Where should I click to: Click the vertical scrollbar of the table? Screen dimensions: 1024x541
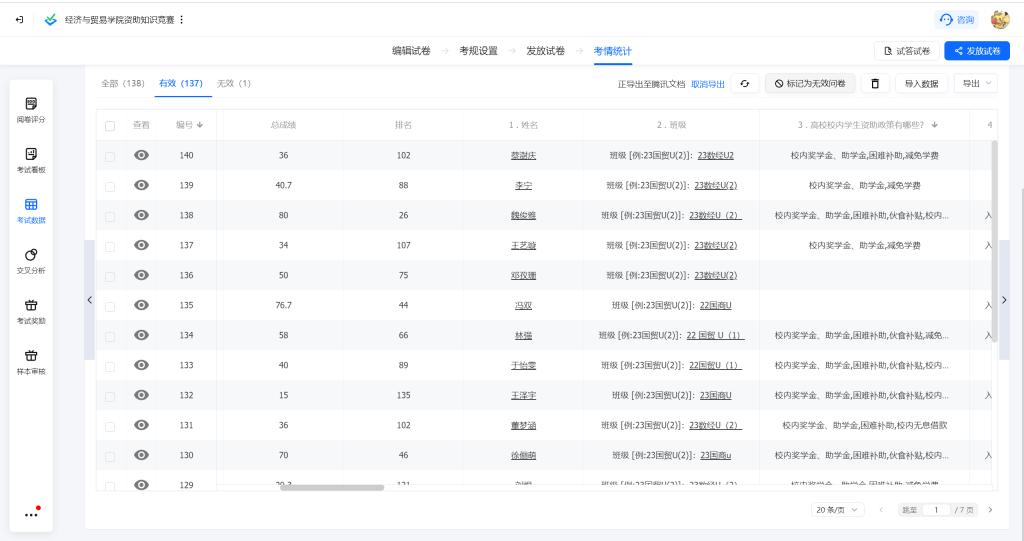995,241
